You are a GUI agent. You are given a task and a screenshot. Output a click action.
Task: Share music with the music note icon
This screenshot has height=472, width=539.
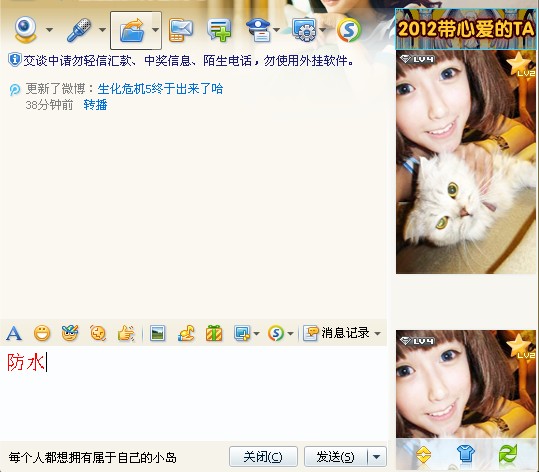coord(186,333)
